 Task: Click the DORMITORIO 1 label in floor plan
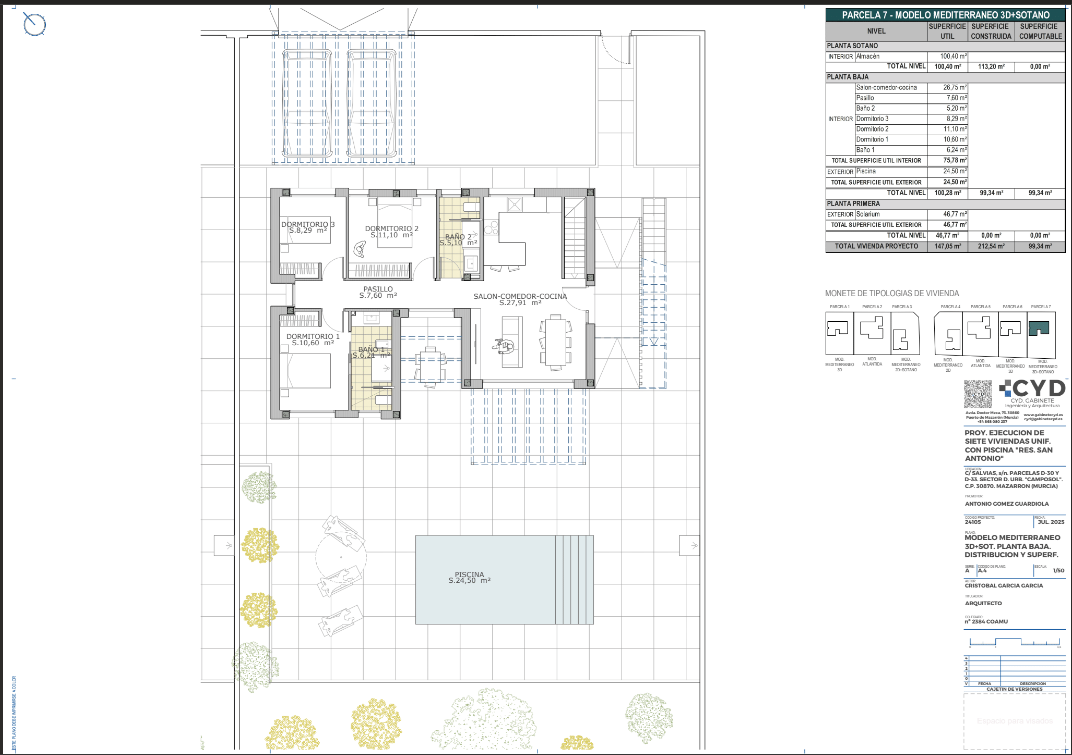[312, 336]
